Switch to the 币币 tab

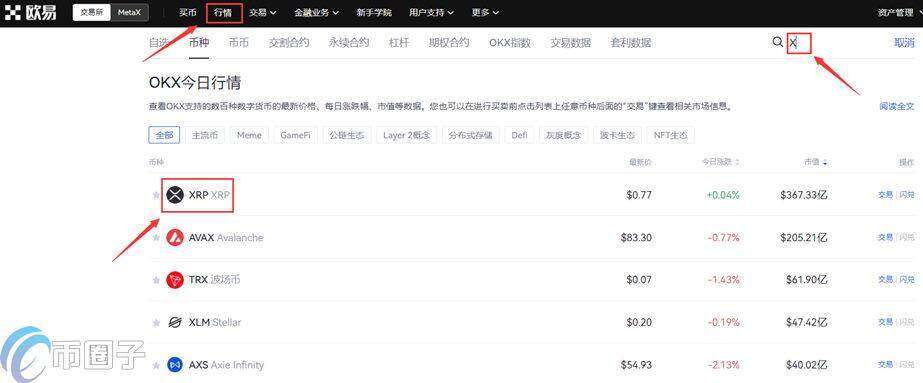point(238,42)
